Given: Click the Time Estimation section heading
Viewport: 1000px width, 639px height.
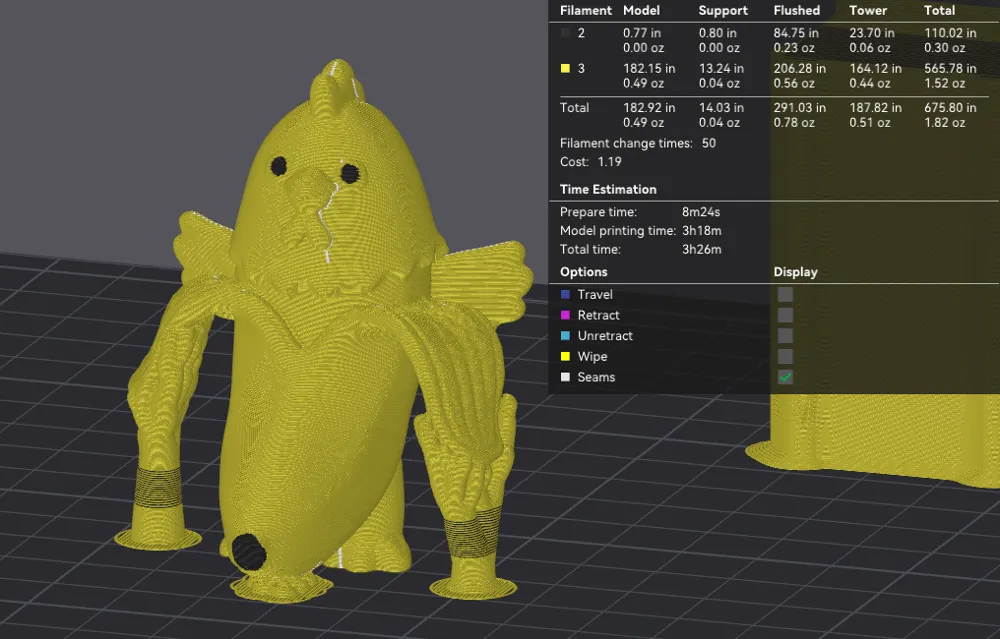Looking at the screenshot, I should click(x=608, y=189).
